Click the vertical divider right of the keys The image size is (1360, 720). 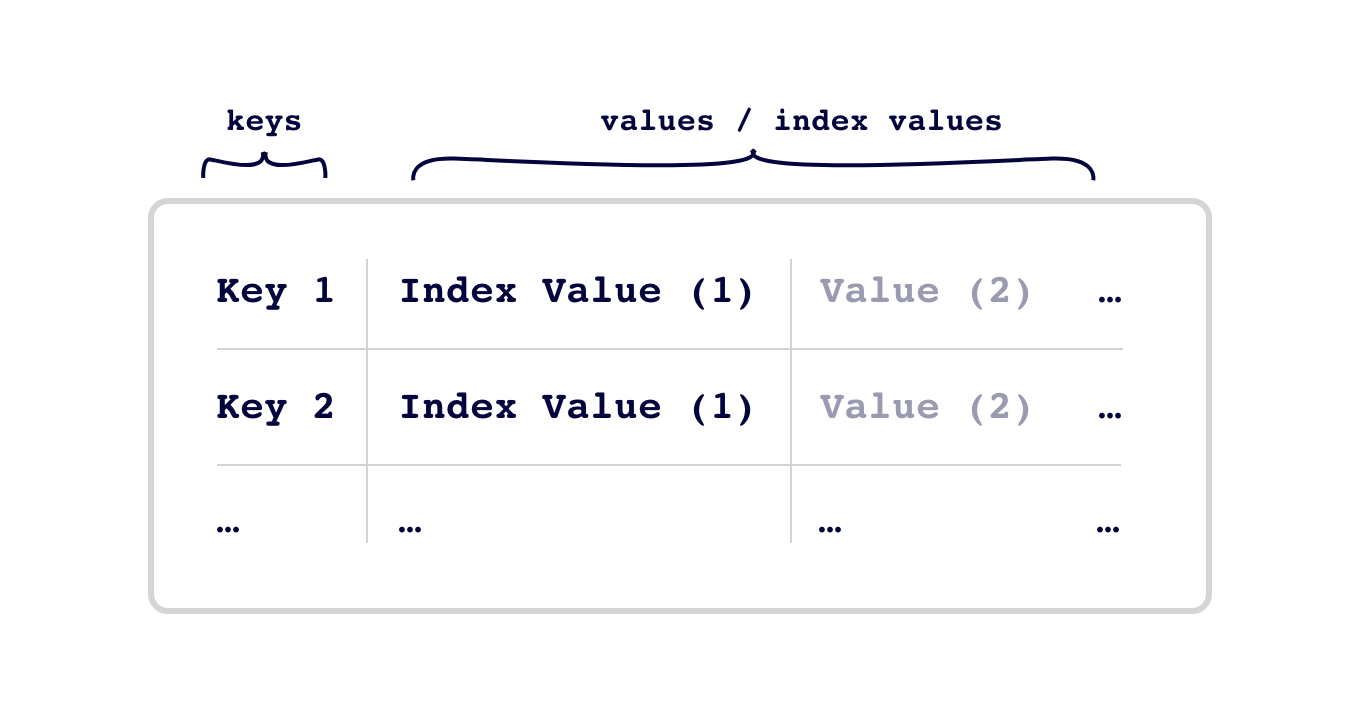point(367,401)
